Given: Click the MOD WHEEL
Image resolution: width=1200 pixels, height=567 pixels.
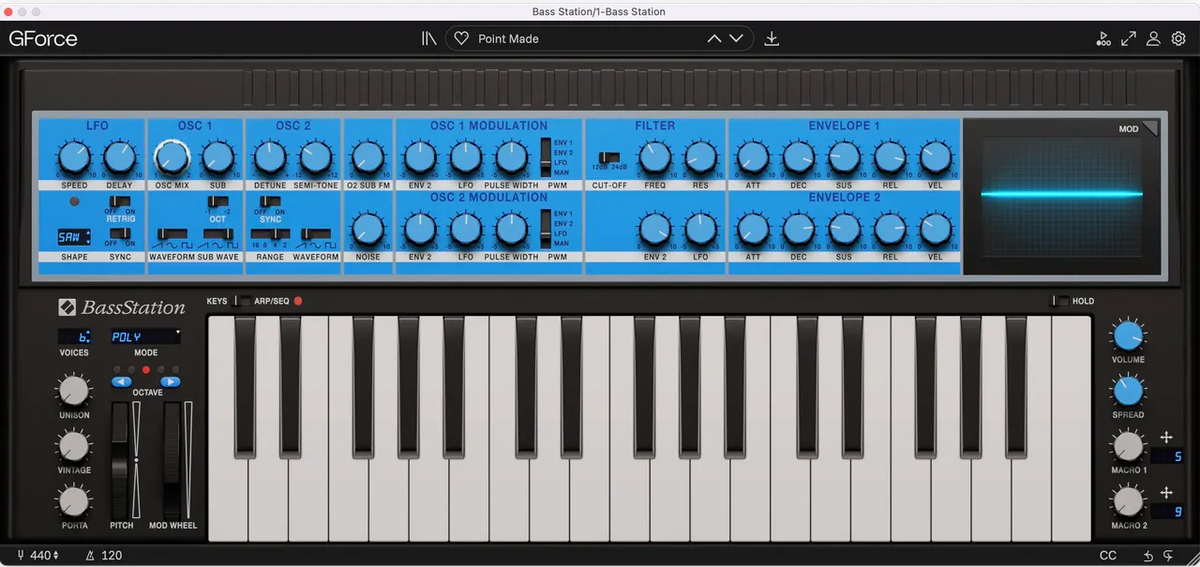Looking at the screenshot, I should click(173, 459).
